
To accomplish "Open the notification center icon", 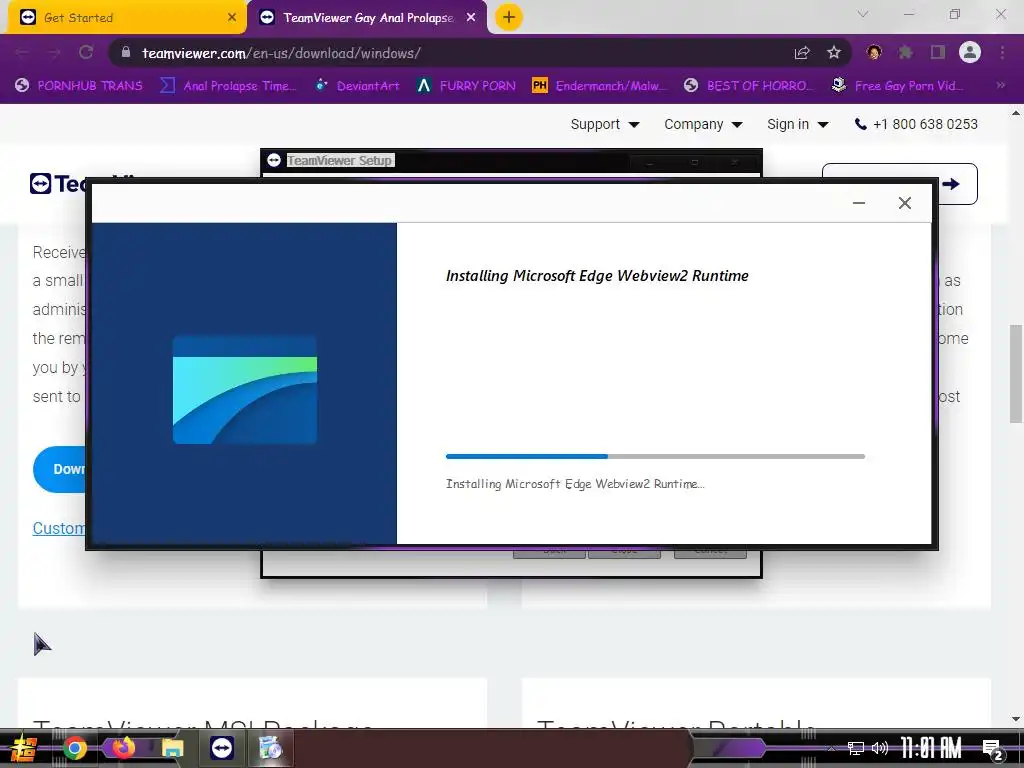I will point(993,749).
